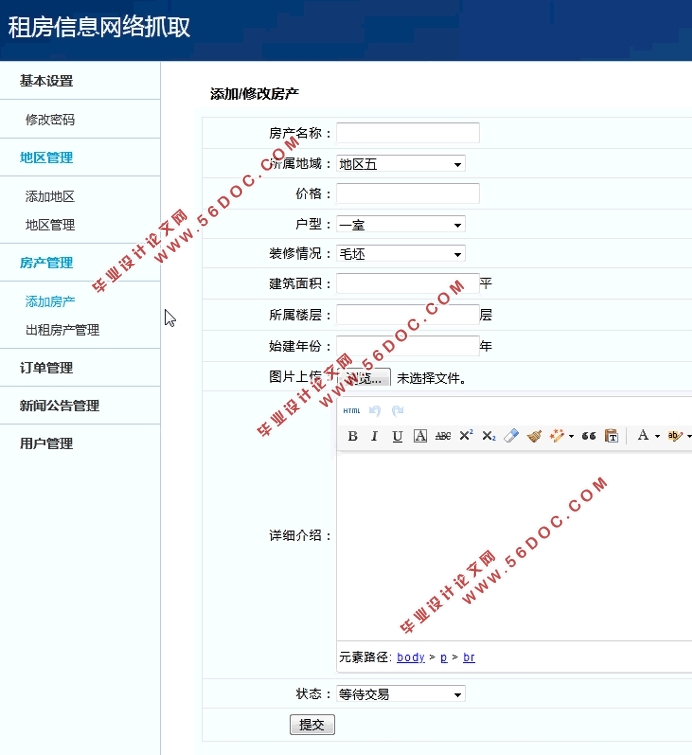This screenshot has height=755, width=692.
Task: Click the eraser clear-format icon
Action: pos(511,436)
